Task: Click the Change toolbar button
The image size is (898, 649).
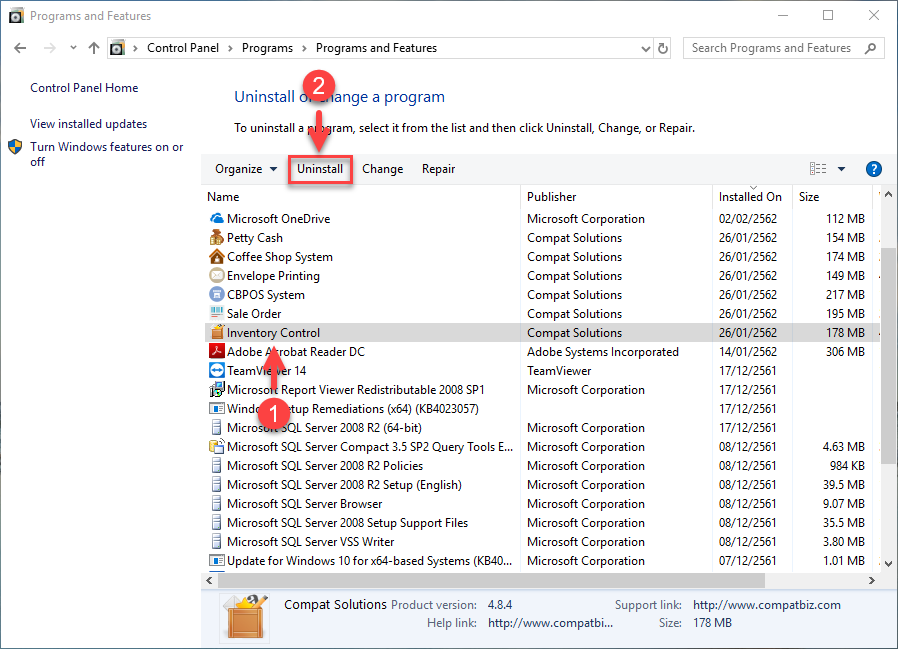Action: (x=383, y=169)
